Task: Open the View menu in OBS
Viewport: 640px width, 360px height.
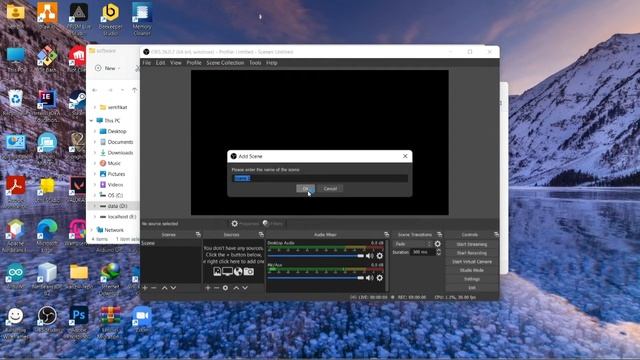Action: (x=176, y=63)
